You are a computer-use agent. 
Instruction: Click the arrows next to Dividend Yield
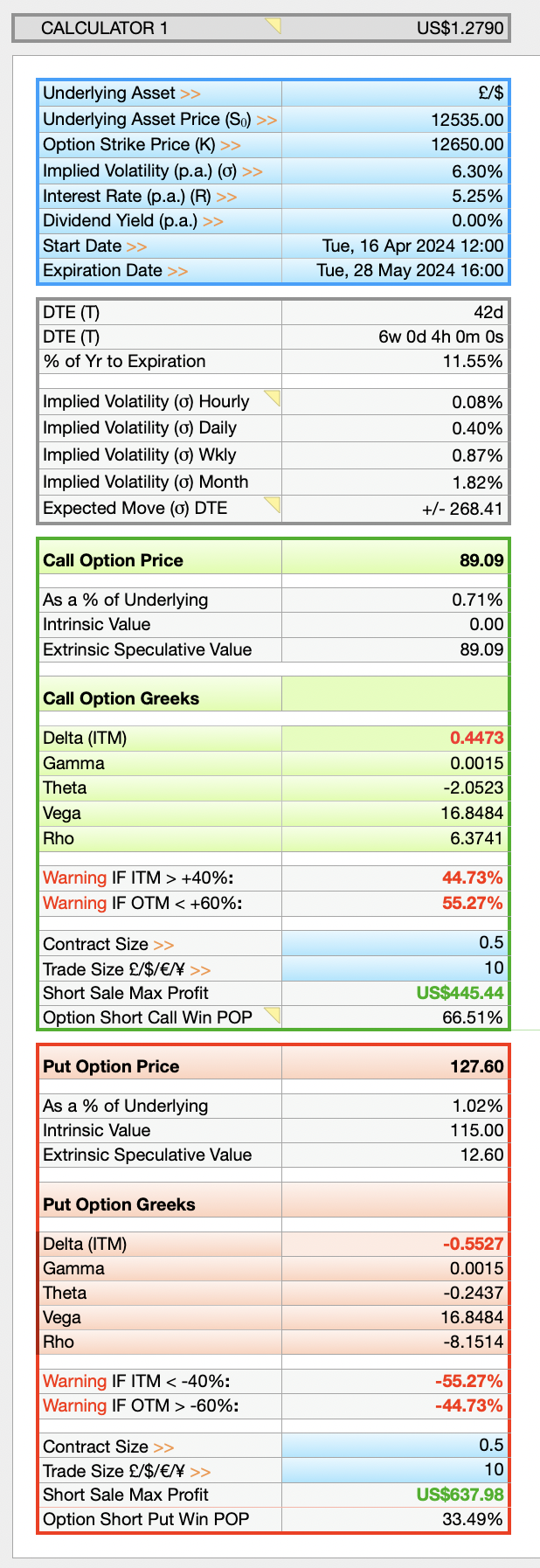[213, 221]
